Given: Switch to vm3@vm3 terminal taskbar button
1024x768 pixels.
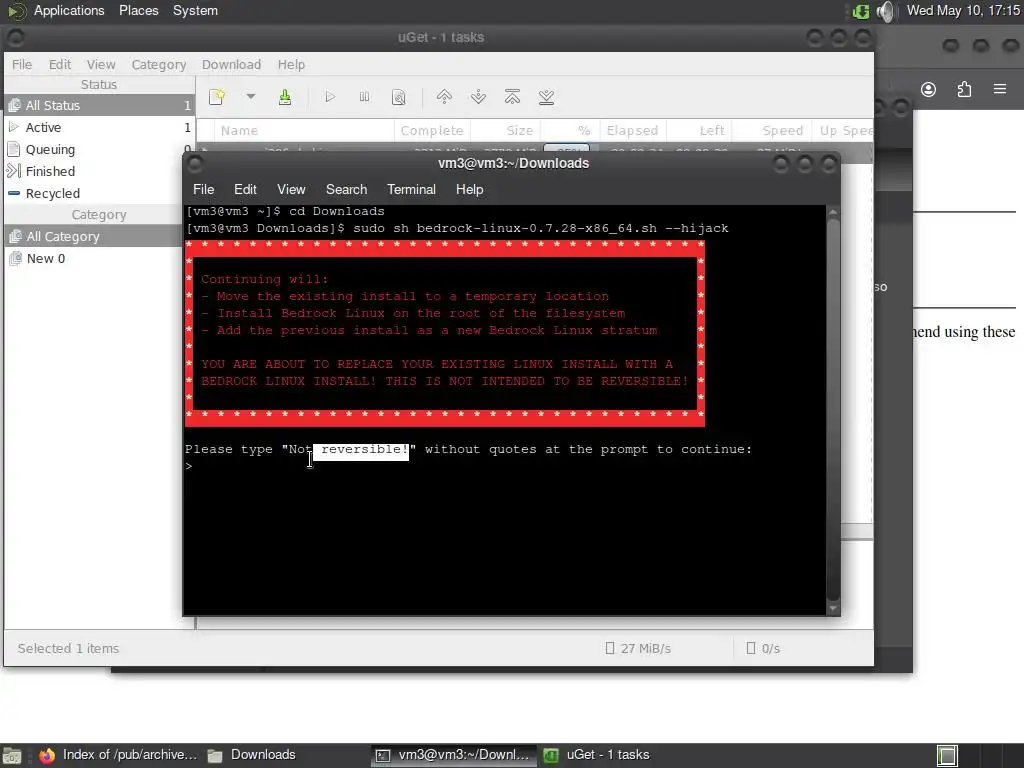Looking at the screenshot, I should click(454, 755).
